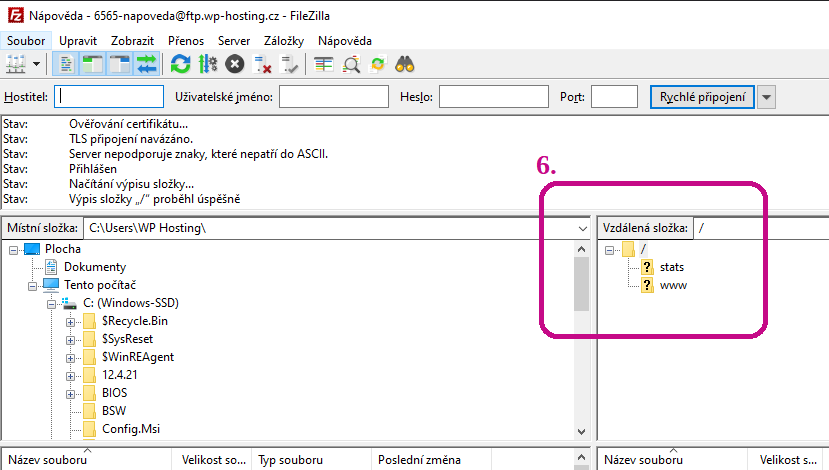This screenshot has height=470, width=829.
Task: Open the Site Manager icon
Action: 16,64
